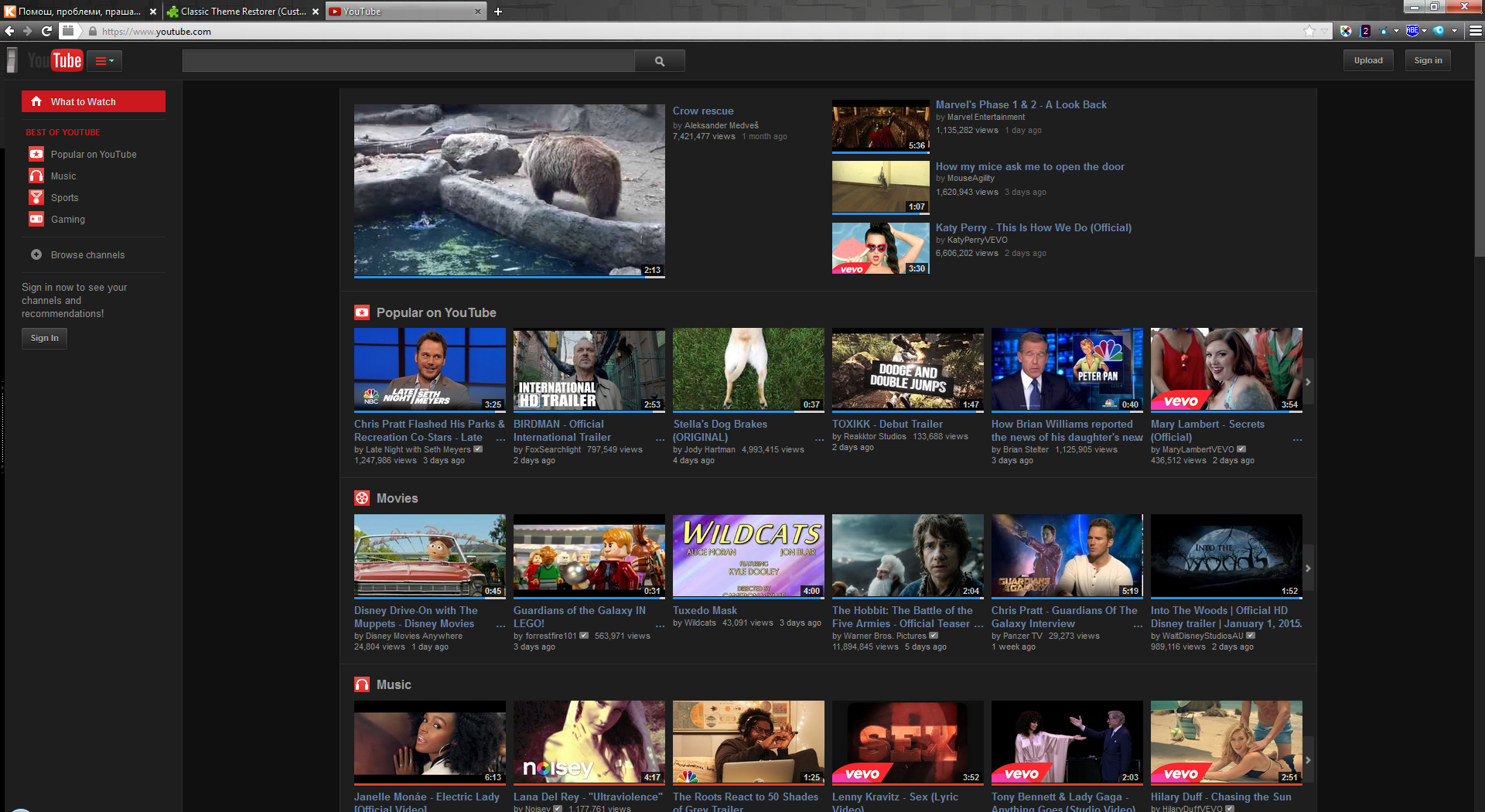
Task: Open the YouTube guide menu dropdown
Action: [x=104, y=60]
